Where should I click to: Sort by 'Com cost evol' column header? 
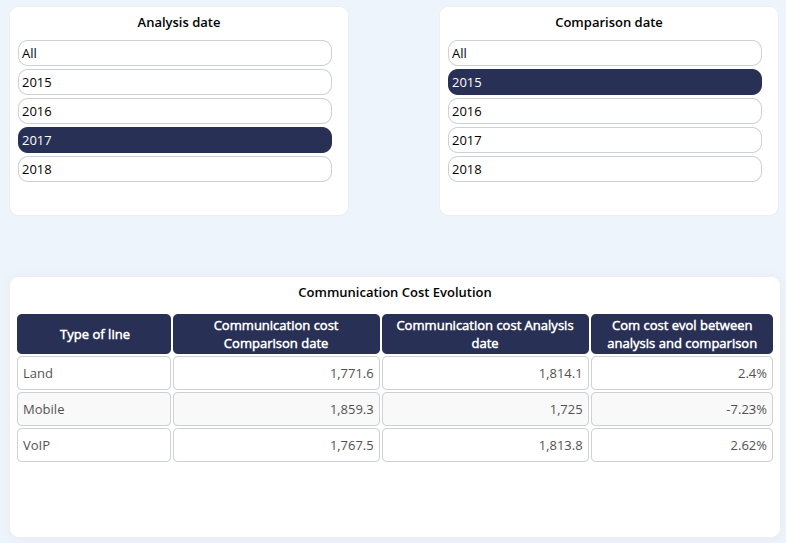(x=684, y=334)
